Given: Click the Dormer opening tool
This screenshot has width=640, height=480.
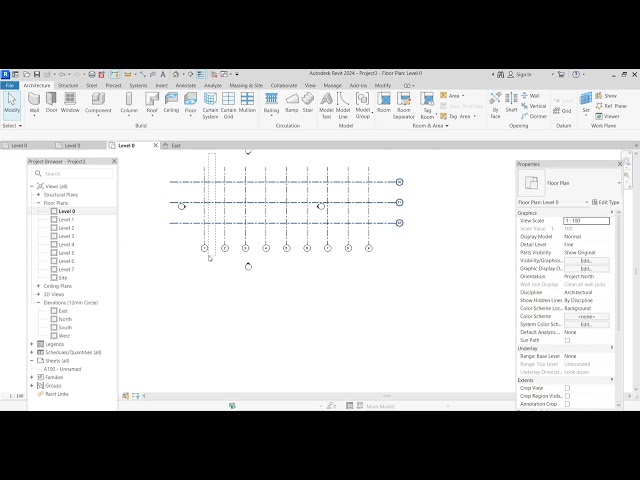Looking at the screenshot, I should click(534, 116).
